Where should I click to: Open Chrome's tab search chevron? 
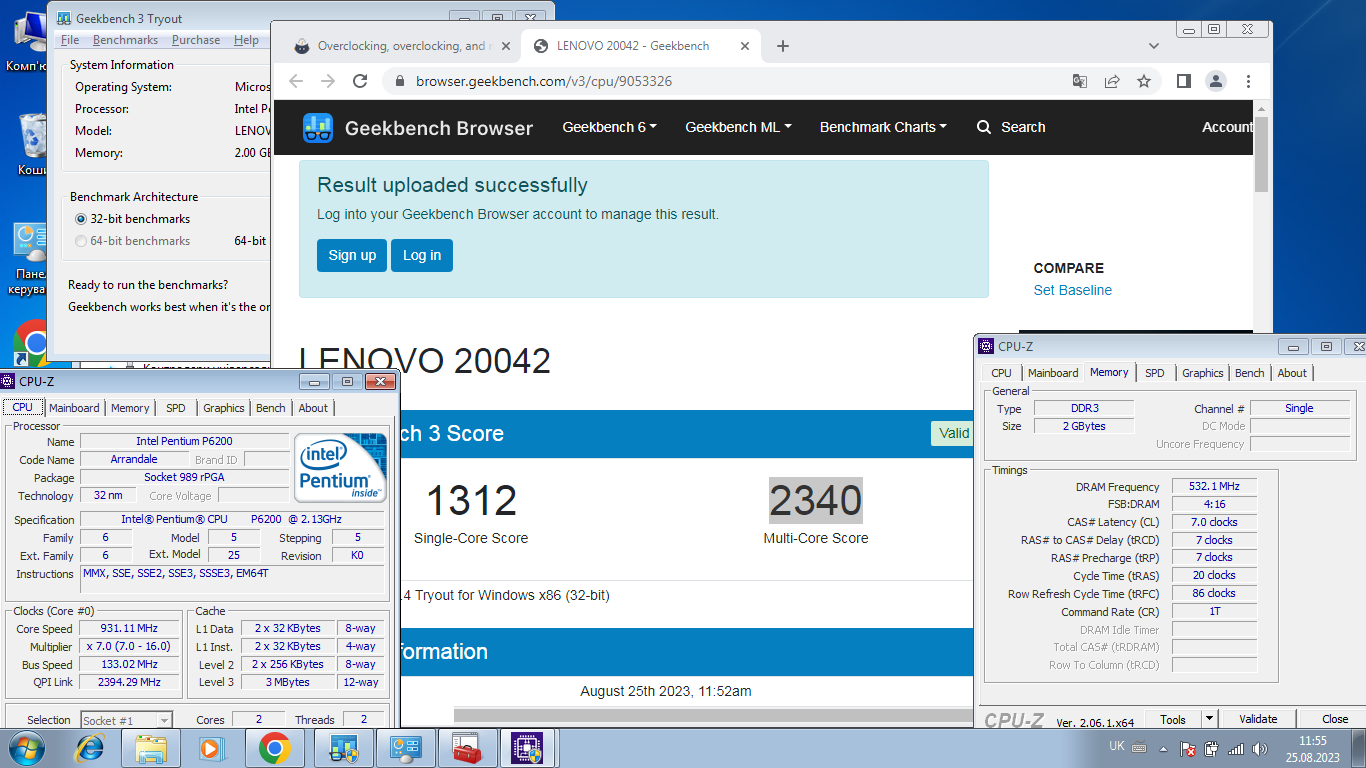(1153, 46)
